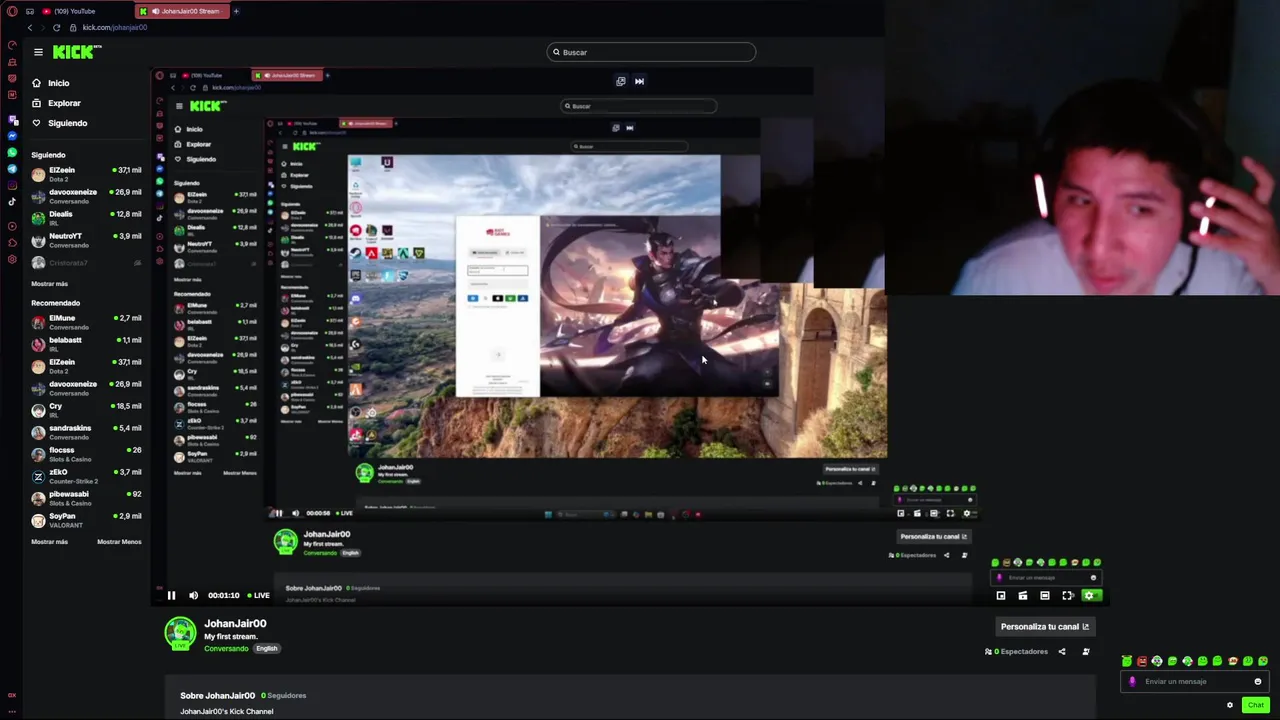Create a clip from the stream

1023,596
